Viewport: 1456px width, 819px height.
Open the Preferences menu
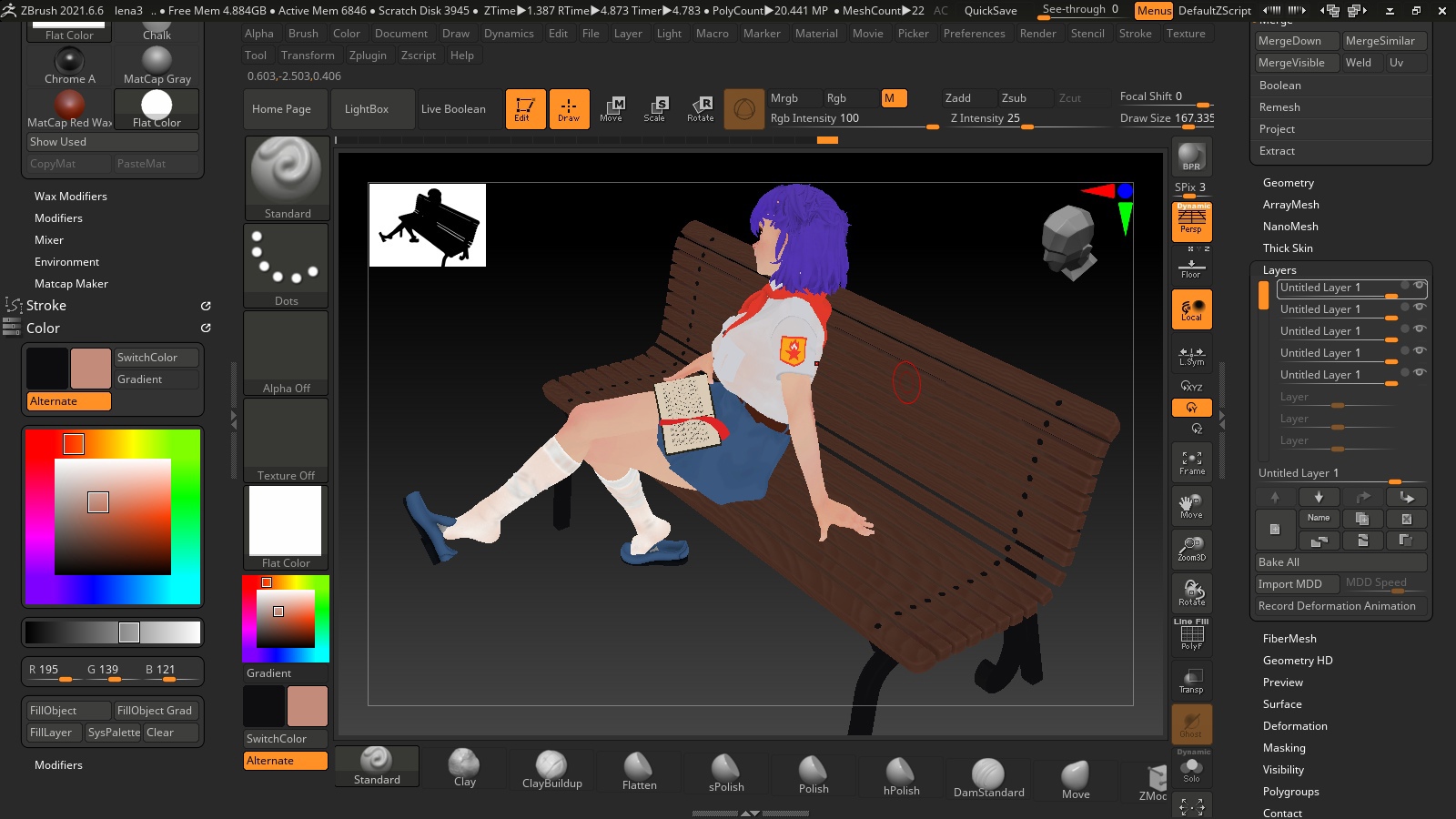[974, 34]
